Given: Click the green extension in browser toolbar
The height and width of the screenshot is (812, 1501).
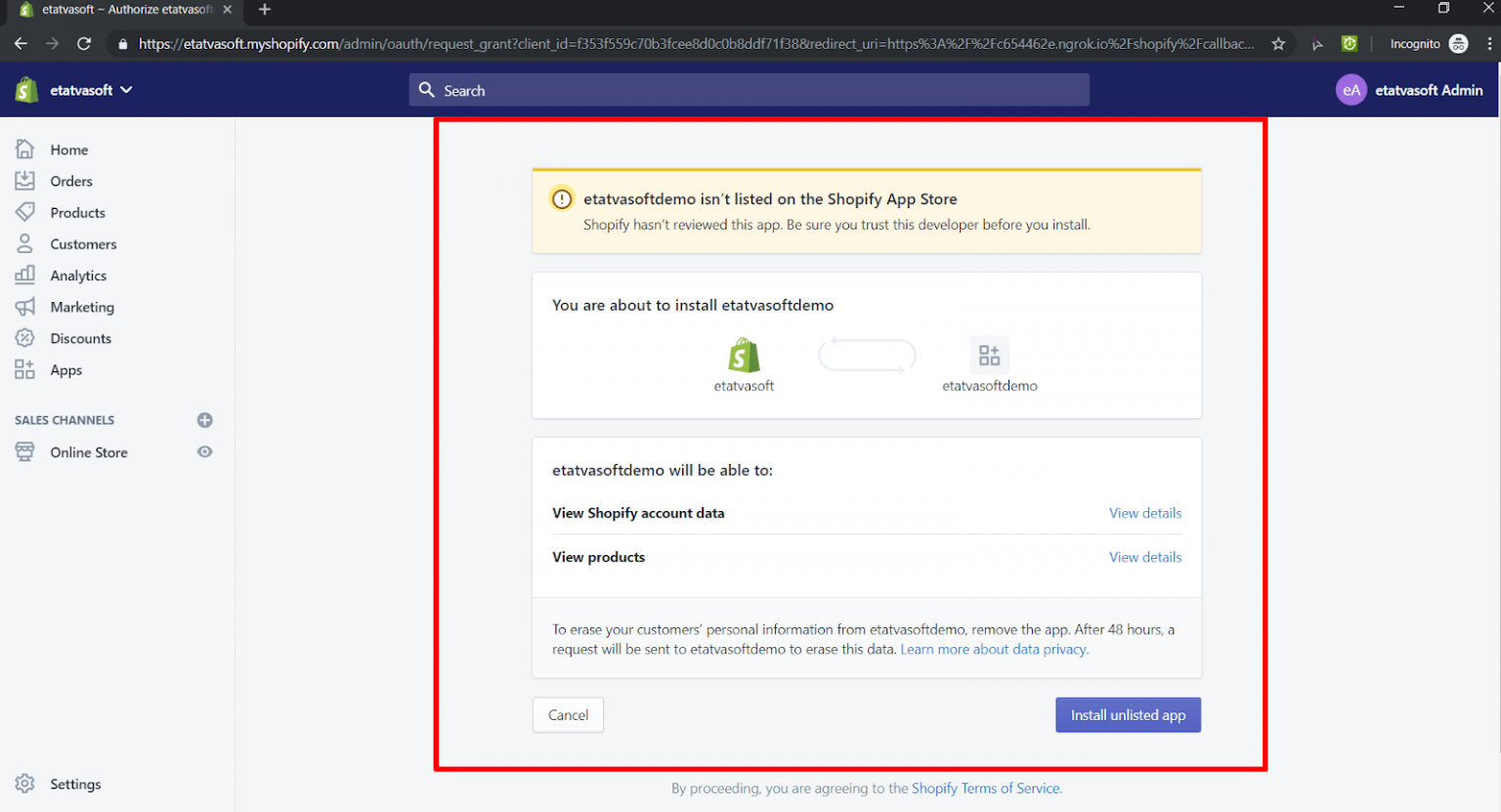Looking at the screenshot, I should tap(1350, 43).
